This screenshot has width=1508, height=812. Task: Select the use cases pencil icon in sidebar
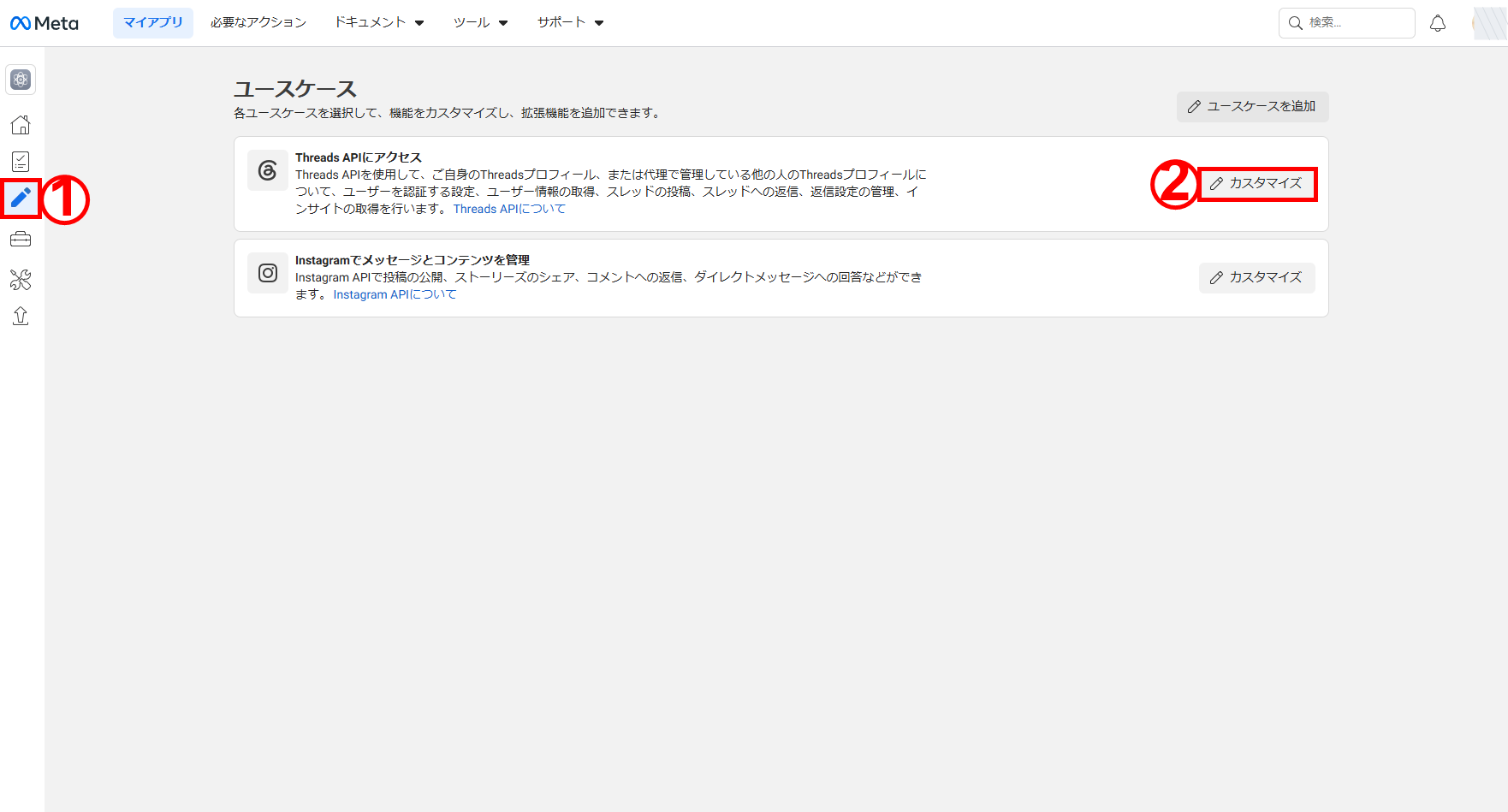click(x=21, y=199)
